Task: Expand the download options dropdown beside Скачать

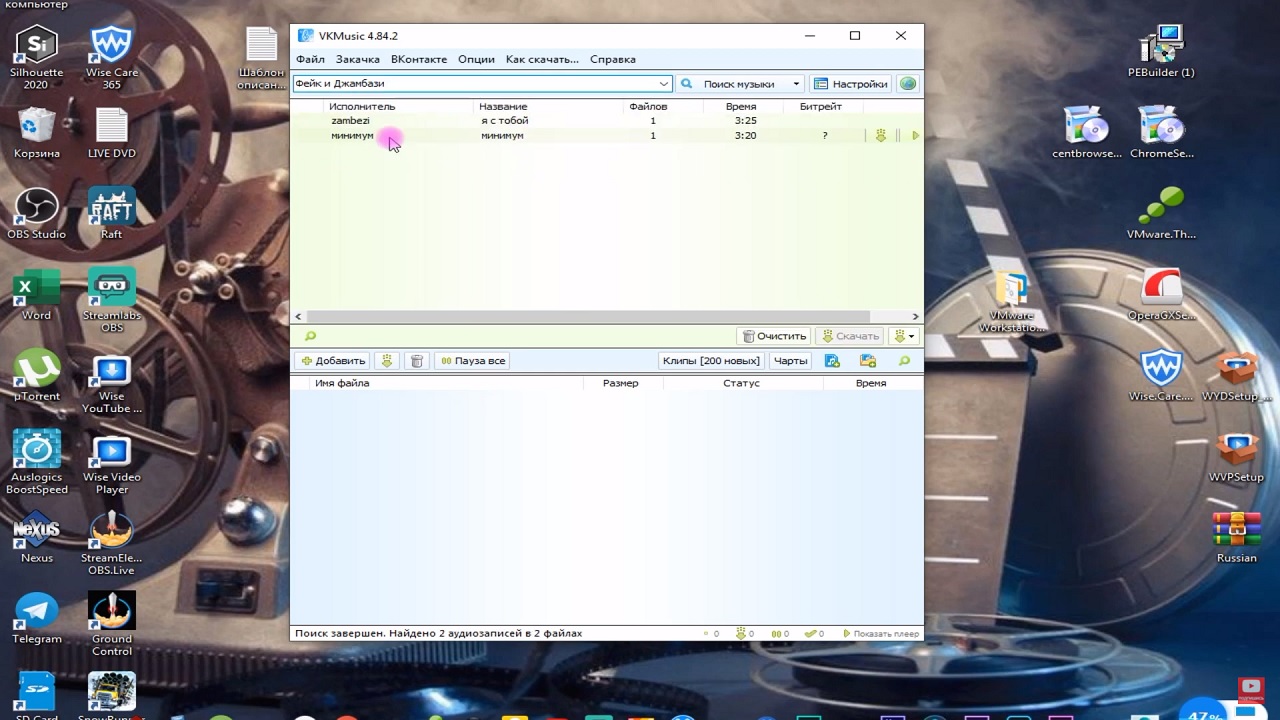Action: pos(904,336)
